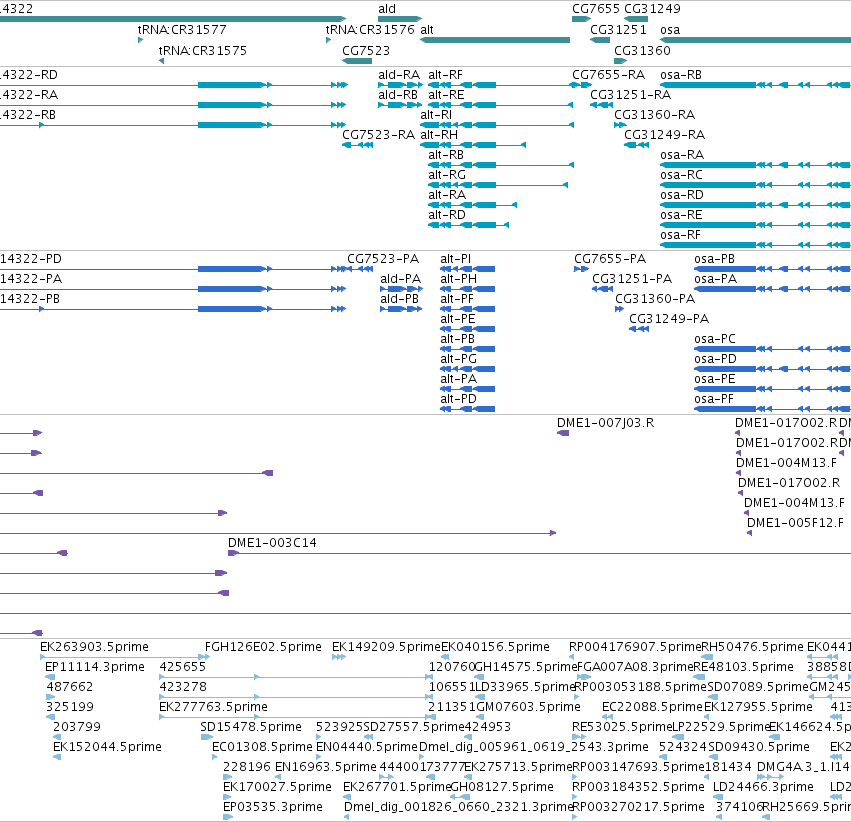
Task: Click the 423278 feature label
Action: coord(183,687)
